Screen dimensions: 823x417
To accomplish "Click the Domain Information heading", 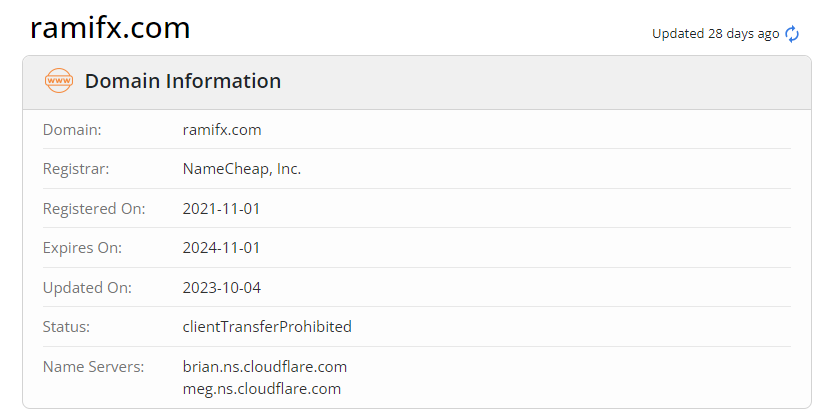I will (x=183, y=81).
